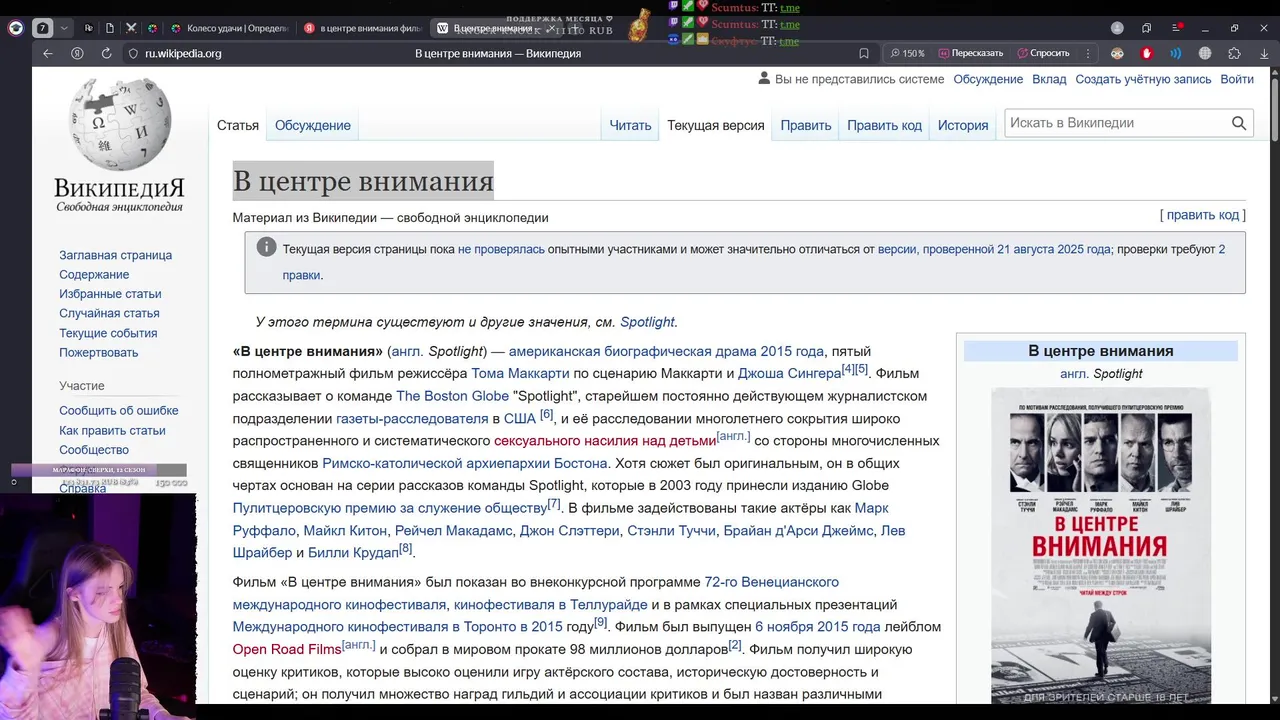Image resolution: width=1280 pixels, height=720 pixels.
Task: Click the user icon near Вы не представились
Action: pyautogui.click(x=765, y=78)
